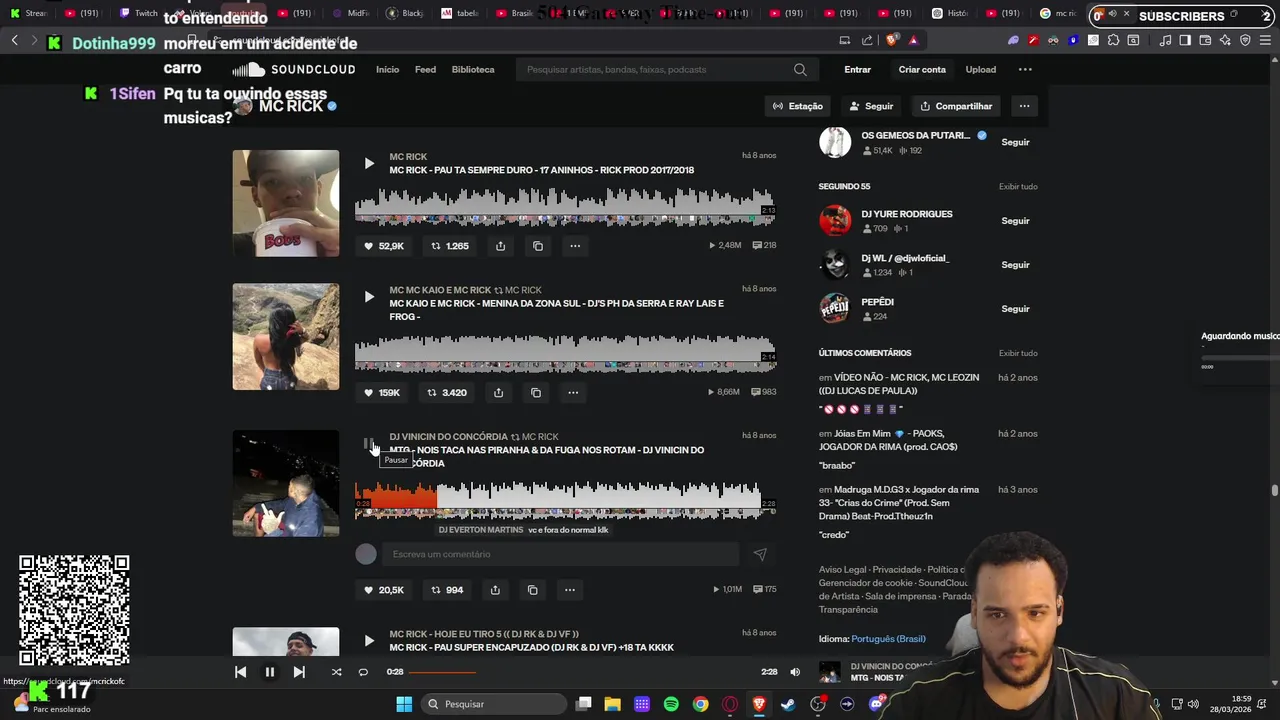Seek in PAU TA SEMPRE DURO waveform
The width and height of the screenshot is (1280, 720).
565,205
